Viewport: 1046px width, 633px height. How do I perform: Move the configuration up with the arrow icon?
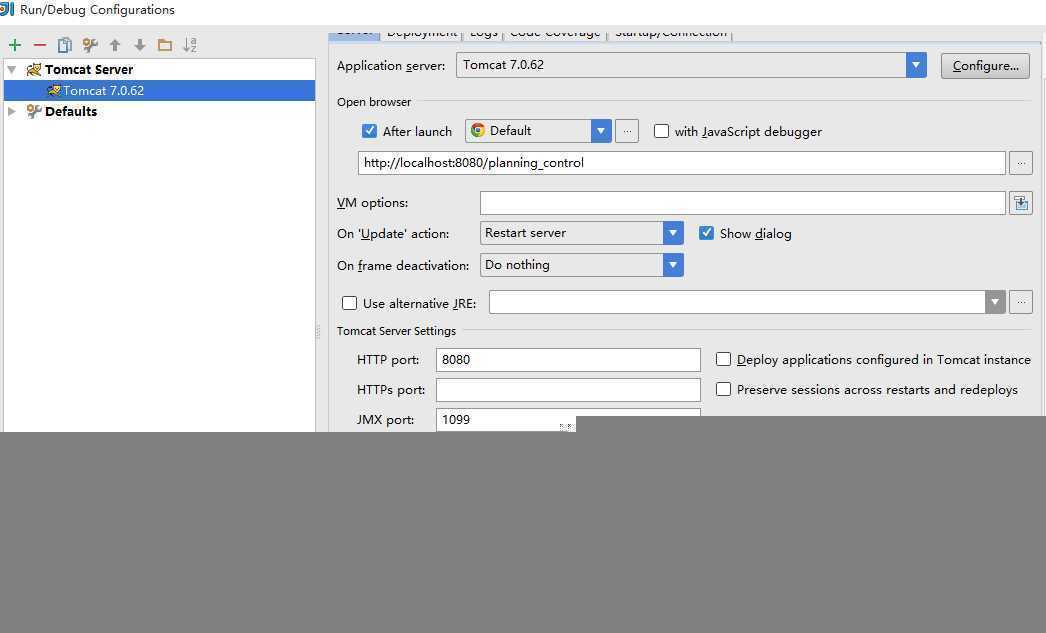(115, 45)
